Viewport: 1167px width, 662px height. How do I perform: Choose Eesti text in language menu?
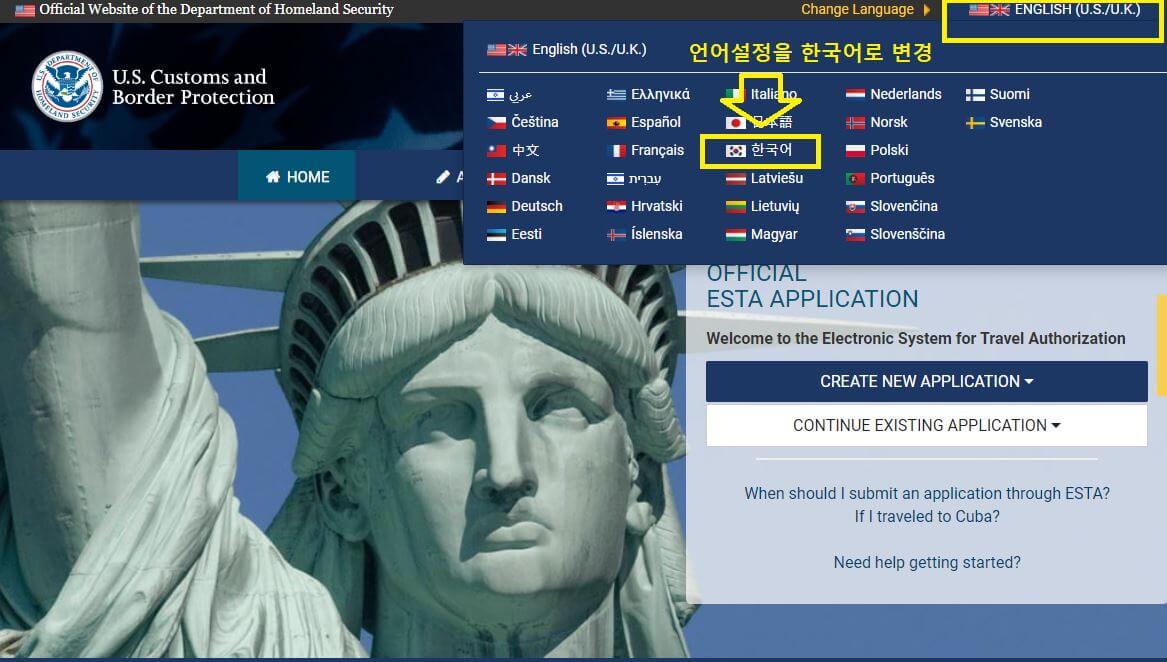pyautogui.click(x=526, y=235)
